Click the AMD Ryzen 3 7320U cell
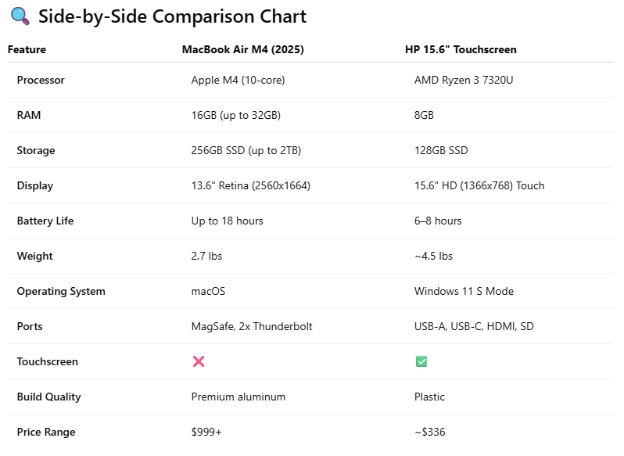624x456 pixels. [x=463, y=80]
